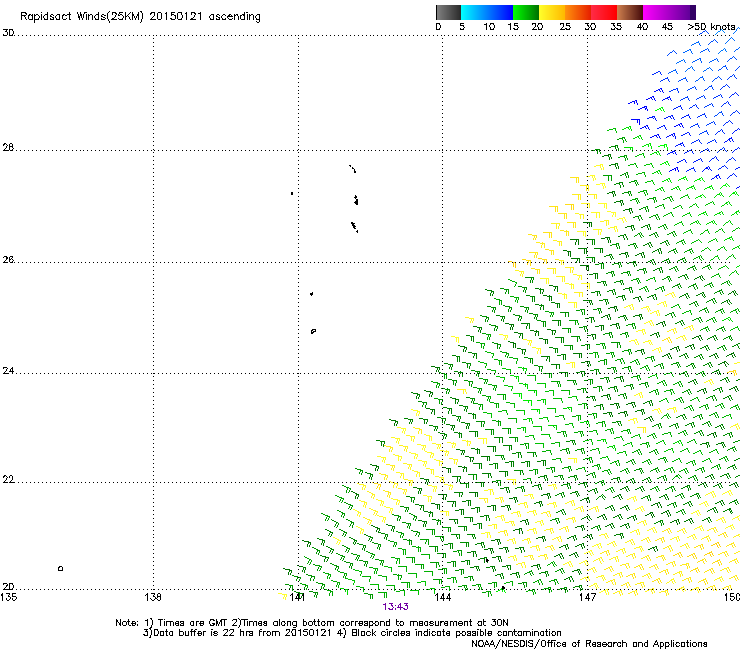Click the northernmost island mark below 28N
The image size is (740, 650).
click(353, 169)
